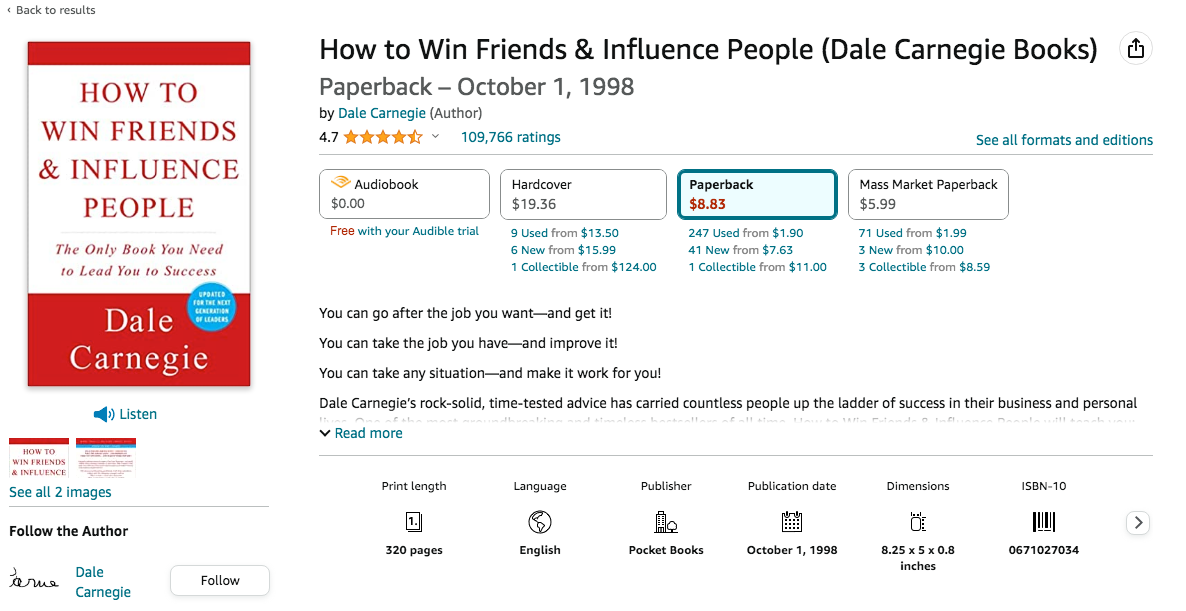The width and height of the screenshot is (1186, 611).
Task: Click the building icon for Pocket Books publisher
Action: tap(665, 521)
